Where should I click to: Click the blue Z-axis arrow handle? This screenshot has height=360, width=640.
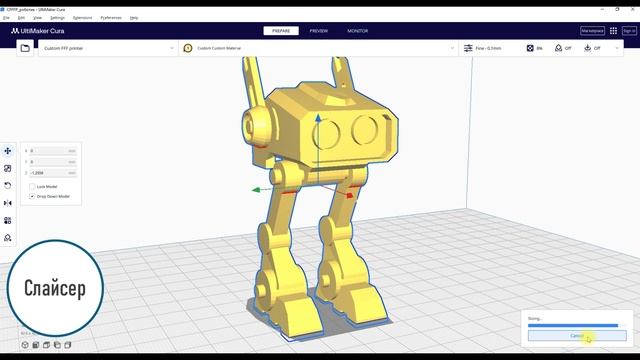click(318, 118)
